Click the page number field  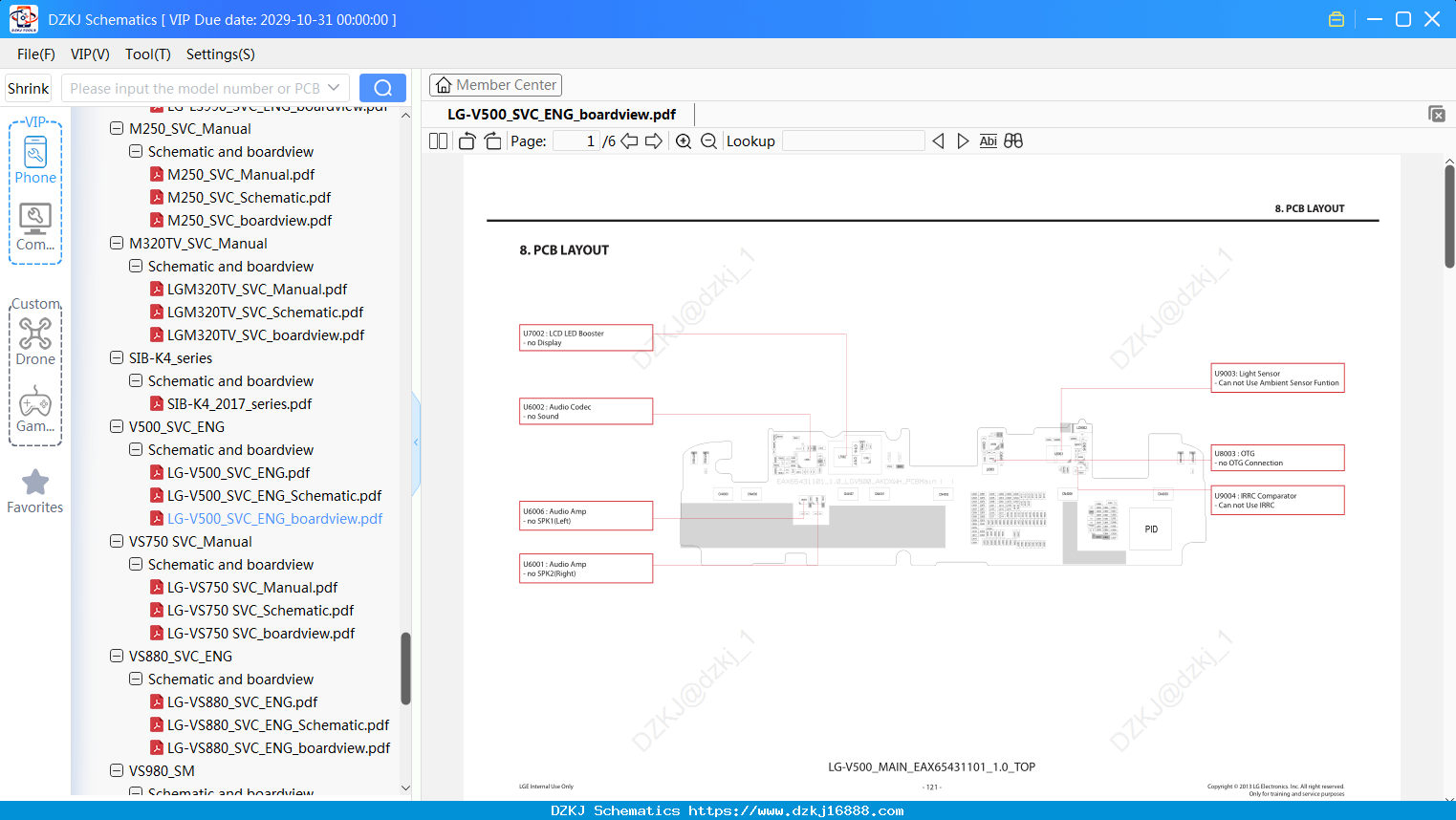coord(576,141)
